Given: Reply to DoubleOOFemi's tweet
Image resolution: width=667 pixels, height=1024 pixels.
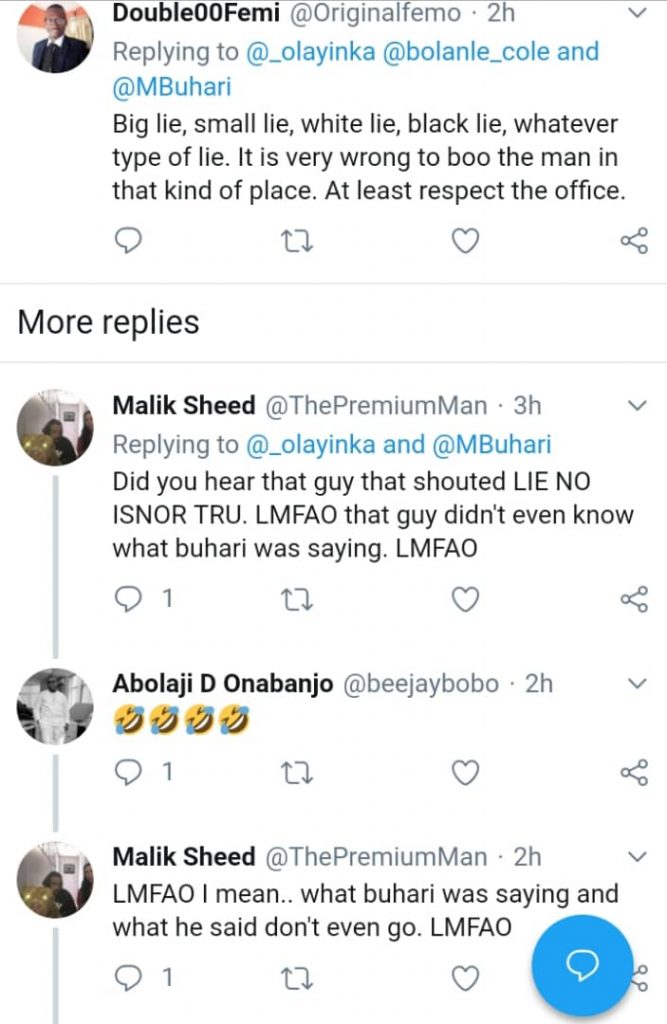Looking at the screenshot, I should click(129, 240).
